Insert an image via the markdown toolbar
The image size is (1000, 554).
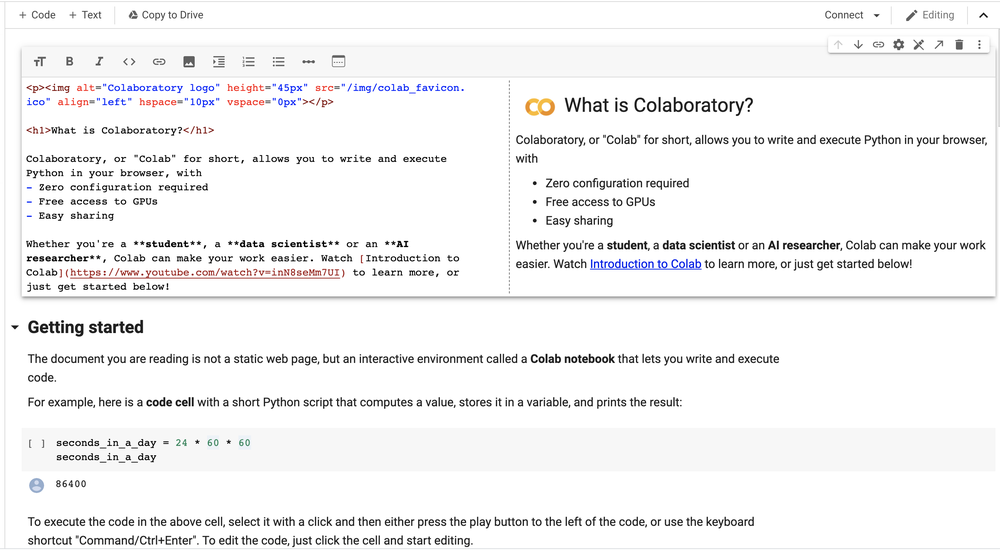[x=188, y=62]
